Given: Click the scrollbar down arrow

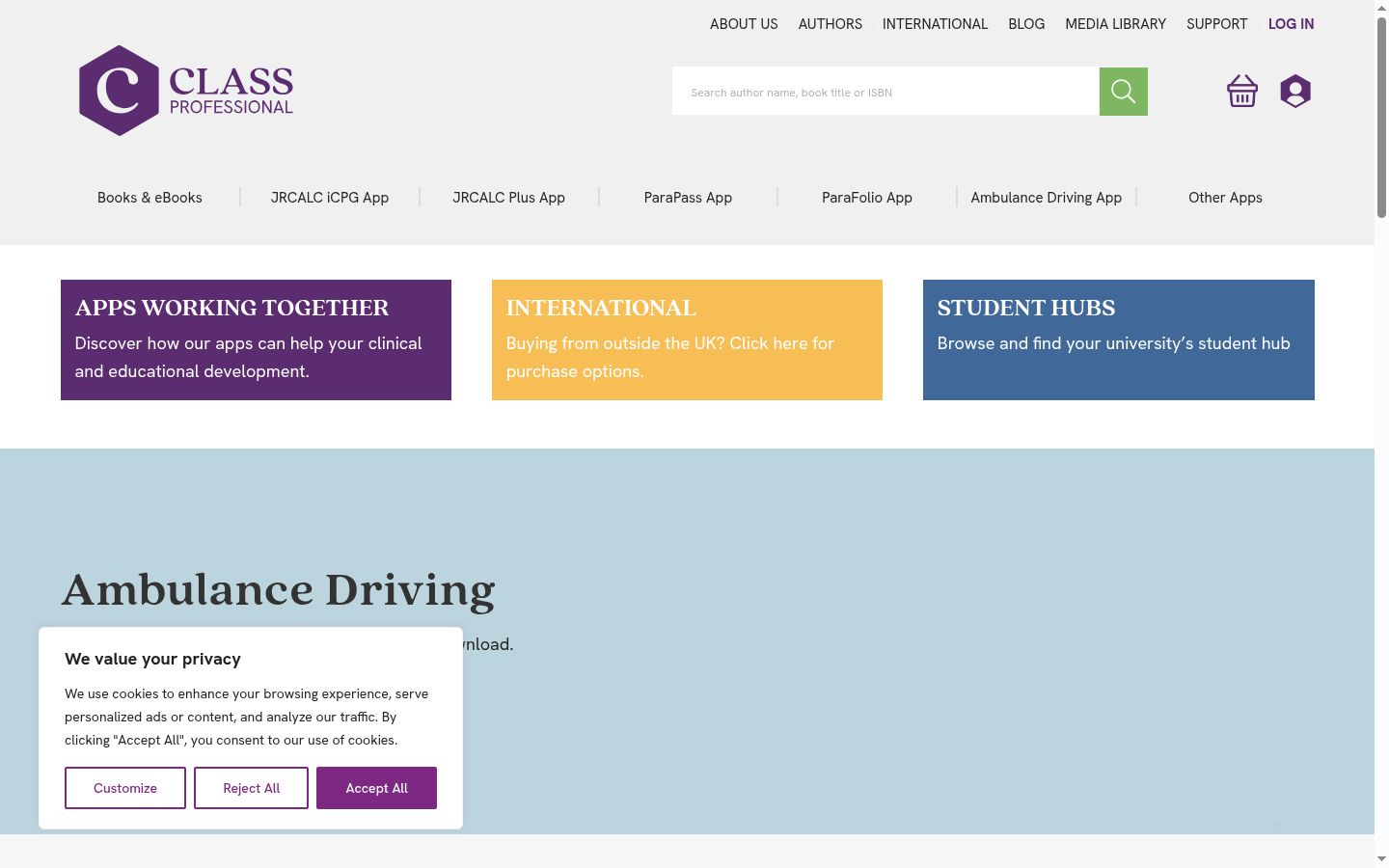Looking at the screenshot, I should click(x=1381, y=858).
